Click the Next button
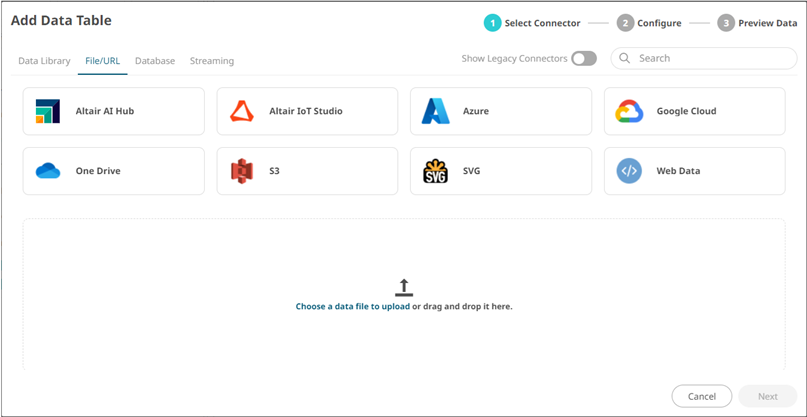Viewport: 807px width, 417px height. pyautogui.click(x=767, y=396)
